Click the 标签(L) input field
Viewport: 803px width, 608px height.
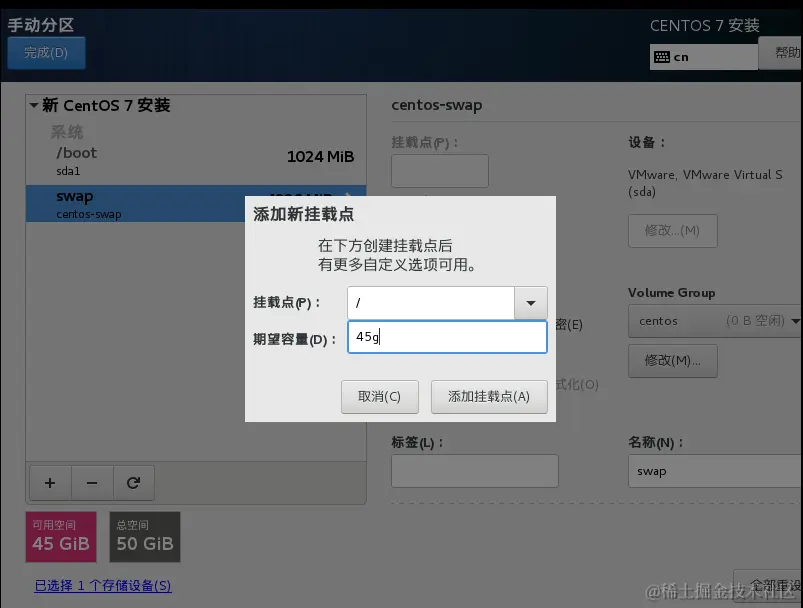tap(475, 471)
